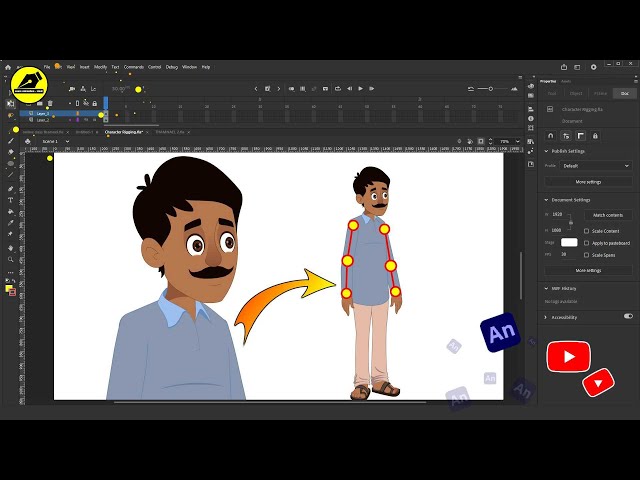
Task: Enable the Apply to pasteboard checkbox
Action: tap(587, 243)
